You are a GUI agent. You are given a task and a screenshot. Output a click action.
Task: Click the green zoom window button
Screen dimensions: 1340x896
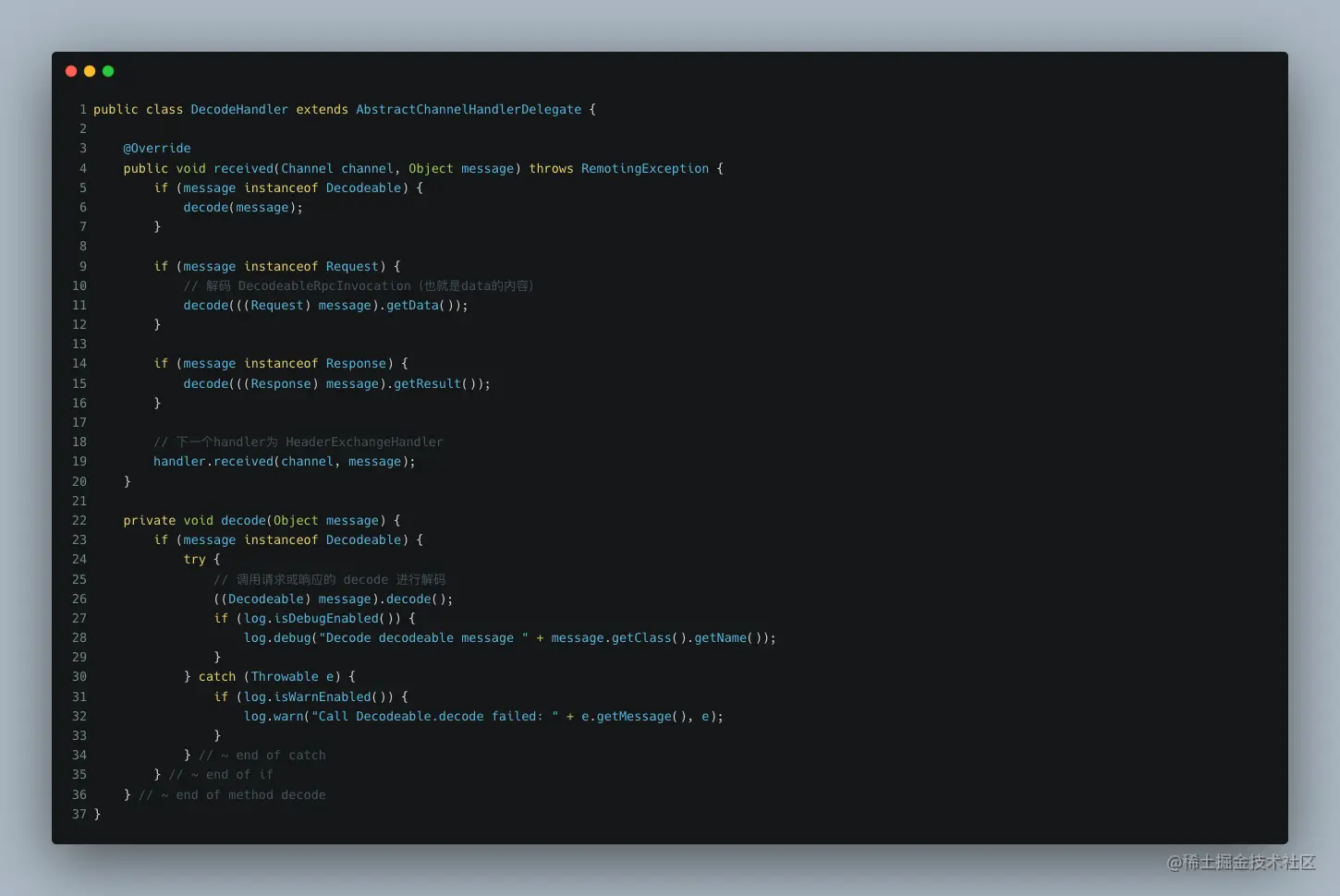pyautogui.click(x=108, y=71)
